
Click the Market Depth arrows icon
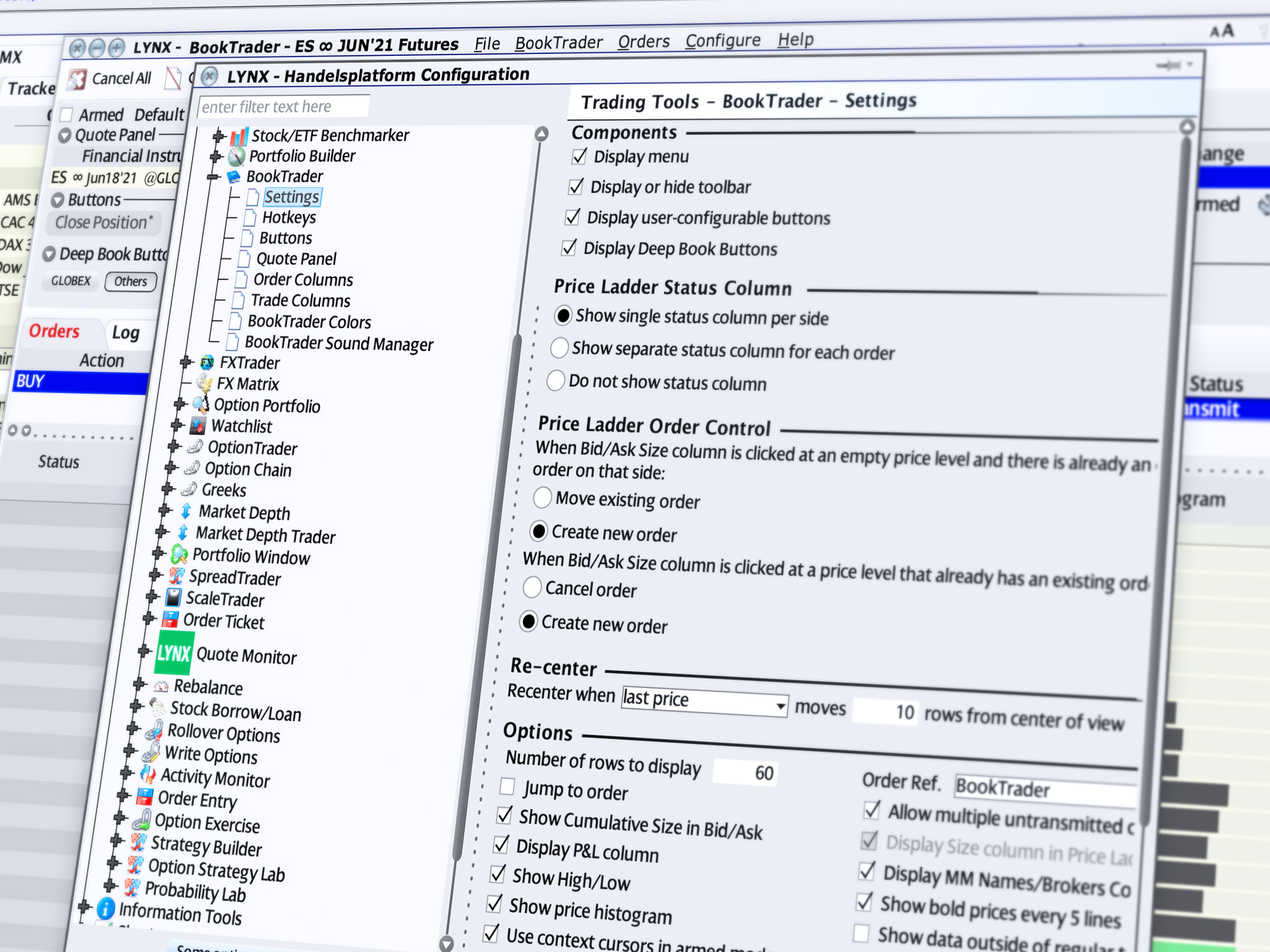point(186,511)
